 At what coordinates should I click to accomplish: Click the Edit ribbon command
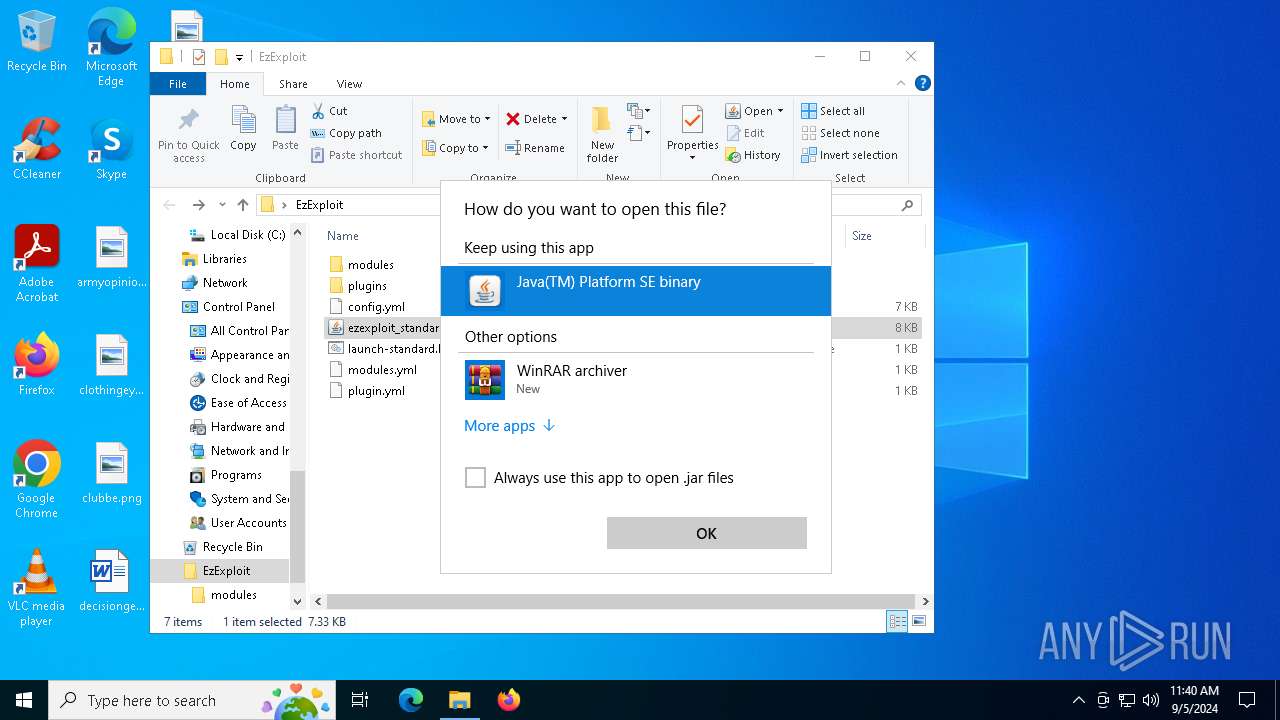point(745,133)
